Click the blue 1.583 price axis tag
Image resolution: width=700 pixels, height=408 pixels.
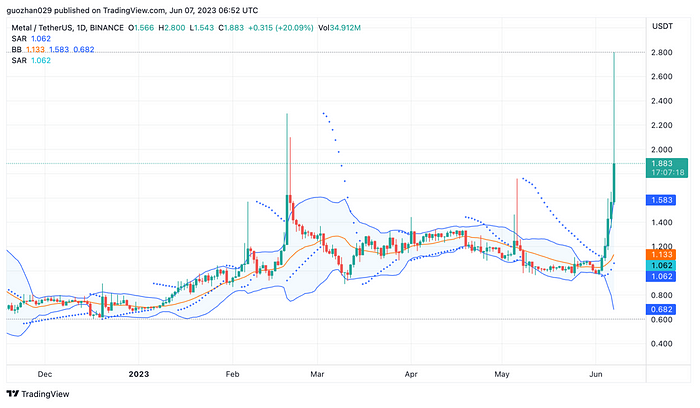point(661,200)
